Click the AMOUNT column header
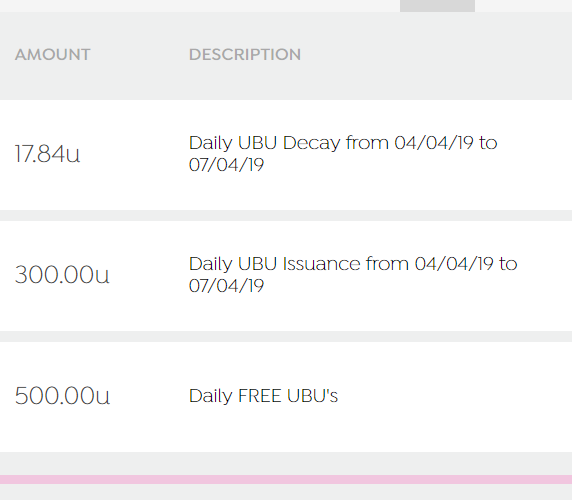The height and width of the screenshot is (500, 572). pos(53,55)
